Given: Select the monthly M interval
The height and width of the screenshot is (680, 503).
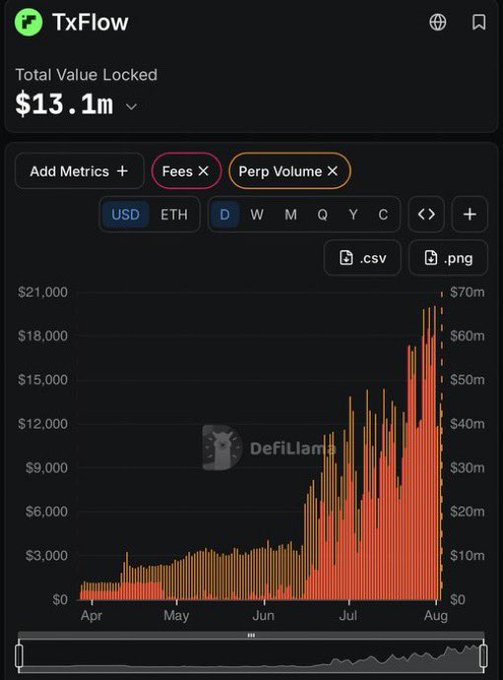Looking at the screenshot, I should coord(291,215).
